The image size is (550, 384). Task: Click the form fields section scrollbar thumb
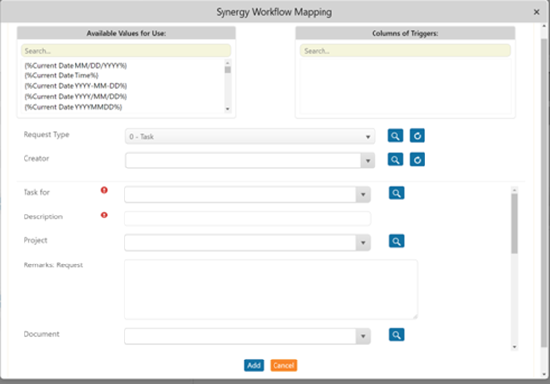[x=514, y=223]
